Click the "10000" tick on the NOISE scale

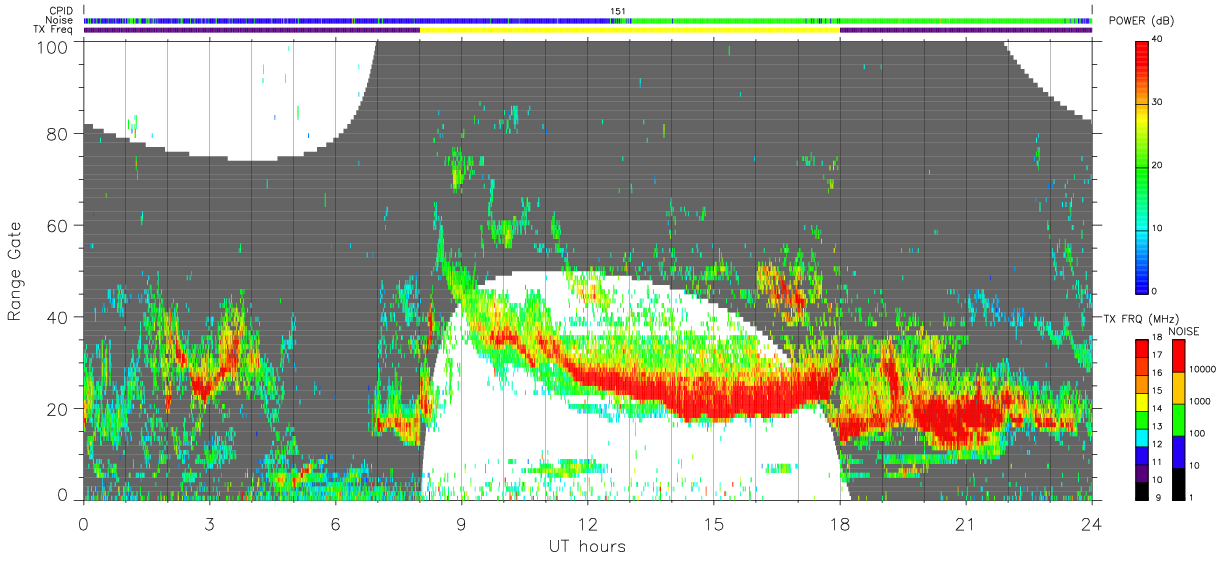click(1205, 370)
